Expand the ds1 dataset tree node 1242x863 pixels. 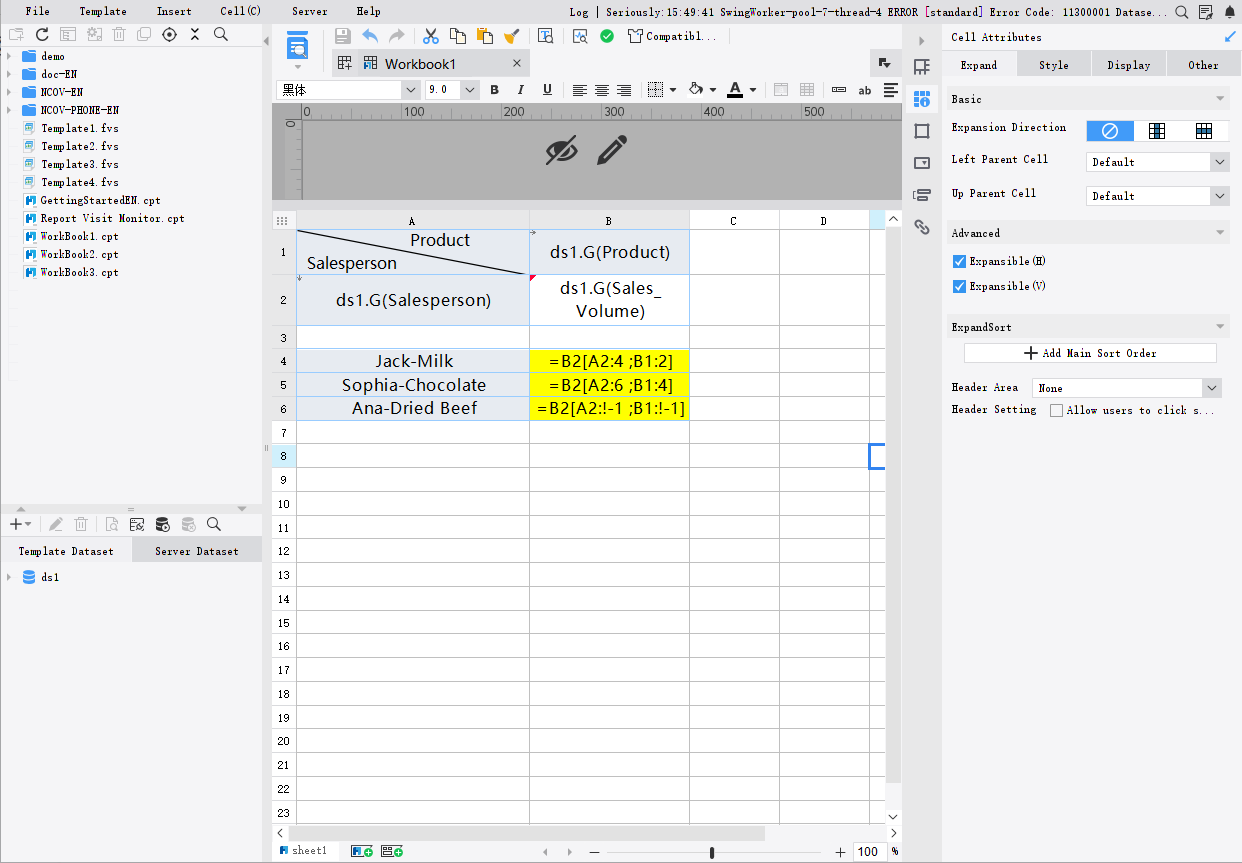click(x=10, y=576)
